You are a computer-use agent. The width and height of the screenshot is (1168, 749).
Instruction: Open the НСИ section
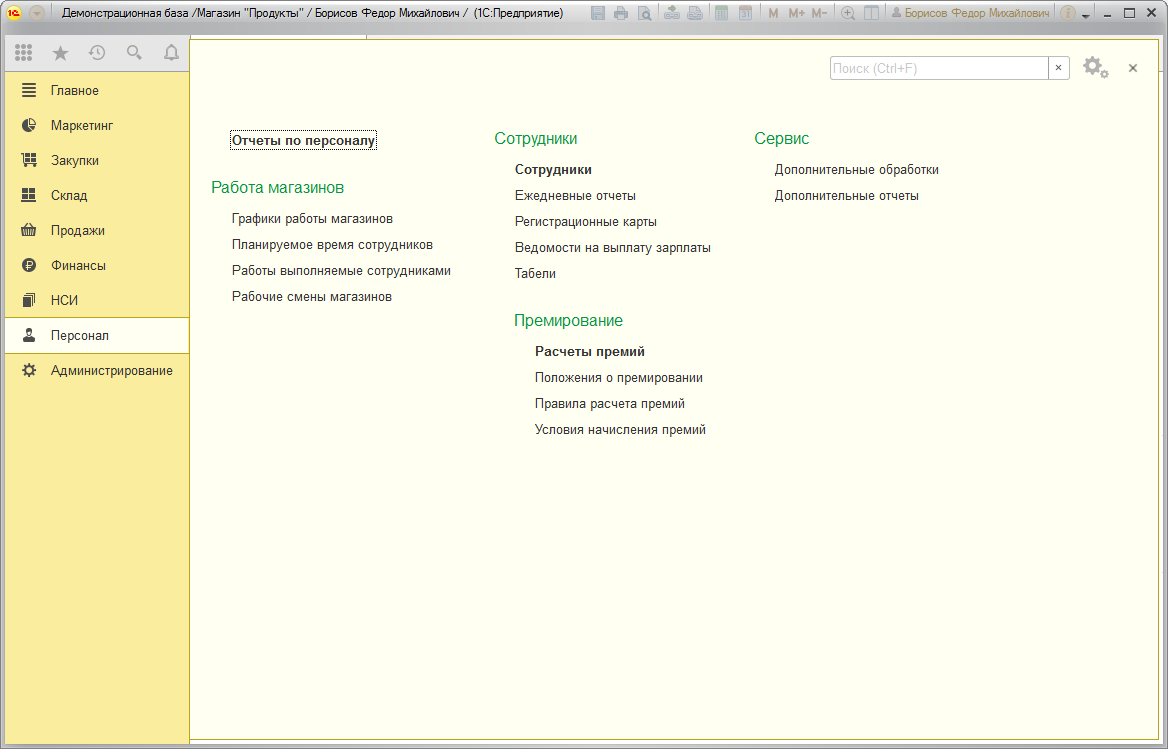[97, 300]
